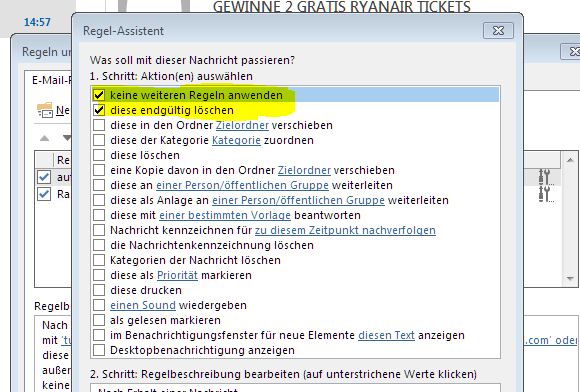The height and width of the screenshot is (392, 580).
Task: Click '1. Schritt: Aktion(en) auswählen' label
Action: click(x=171, y=76)
